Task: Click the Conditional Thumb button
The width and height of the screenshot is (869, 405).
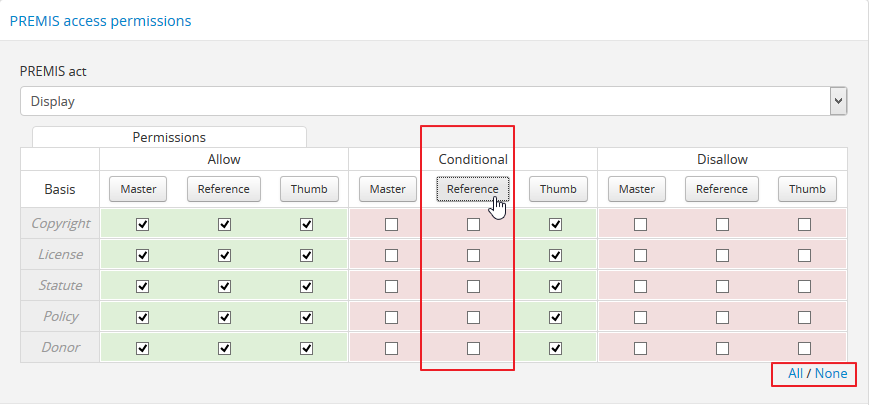Action: (x=558, y=189)
